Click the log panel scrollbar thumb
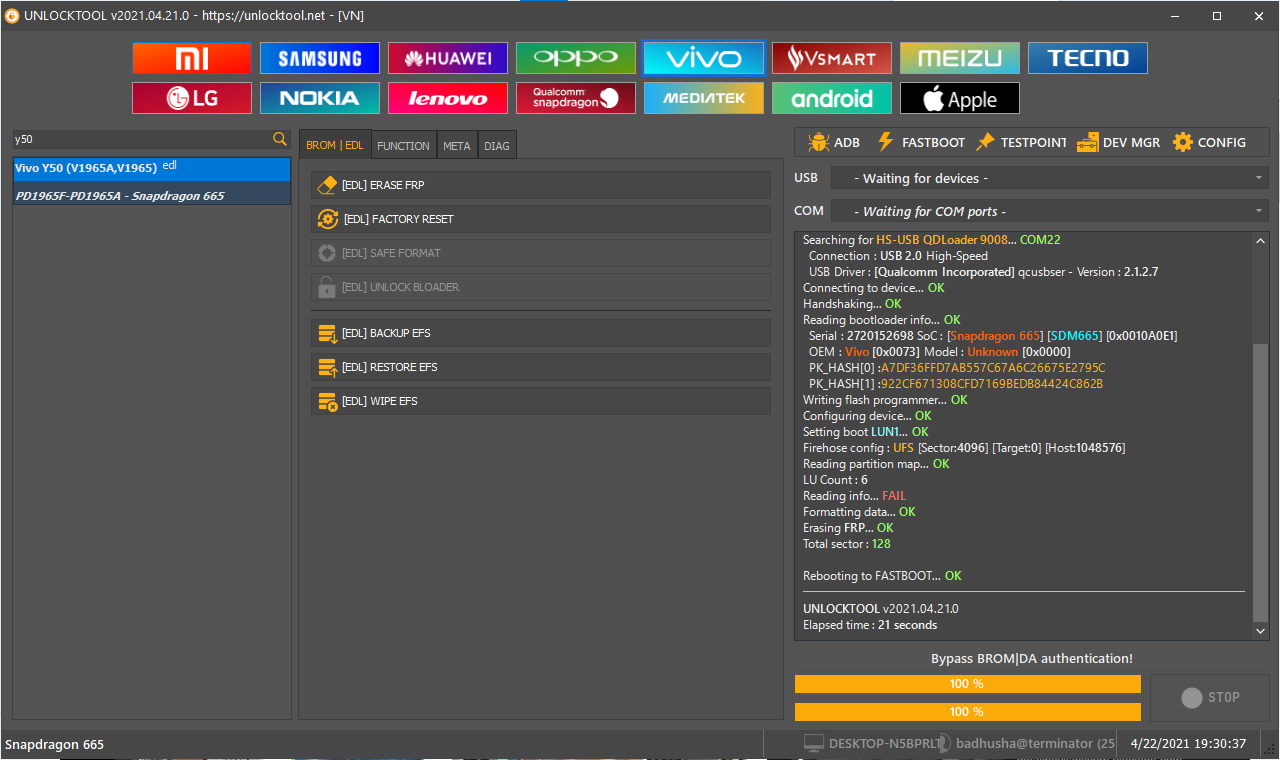 click(1261, 482)
